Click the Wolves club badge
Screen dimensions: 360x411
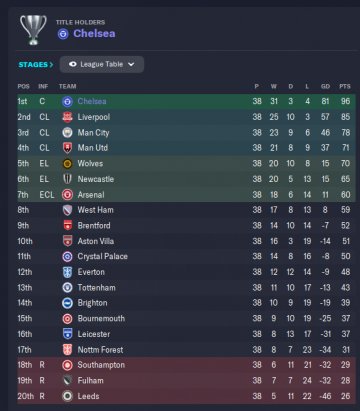point(67,164)
